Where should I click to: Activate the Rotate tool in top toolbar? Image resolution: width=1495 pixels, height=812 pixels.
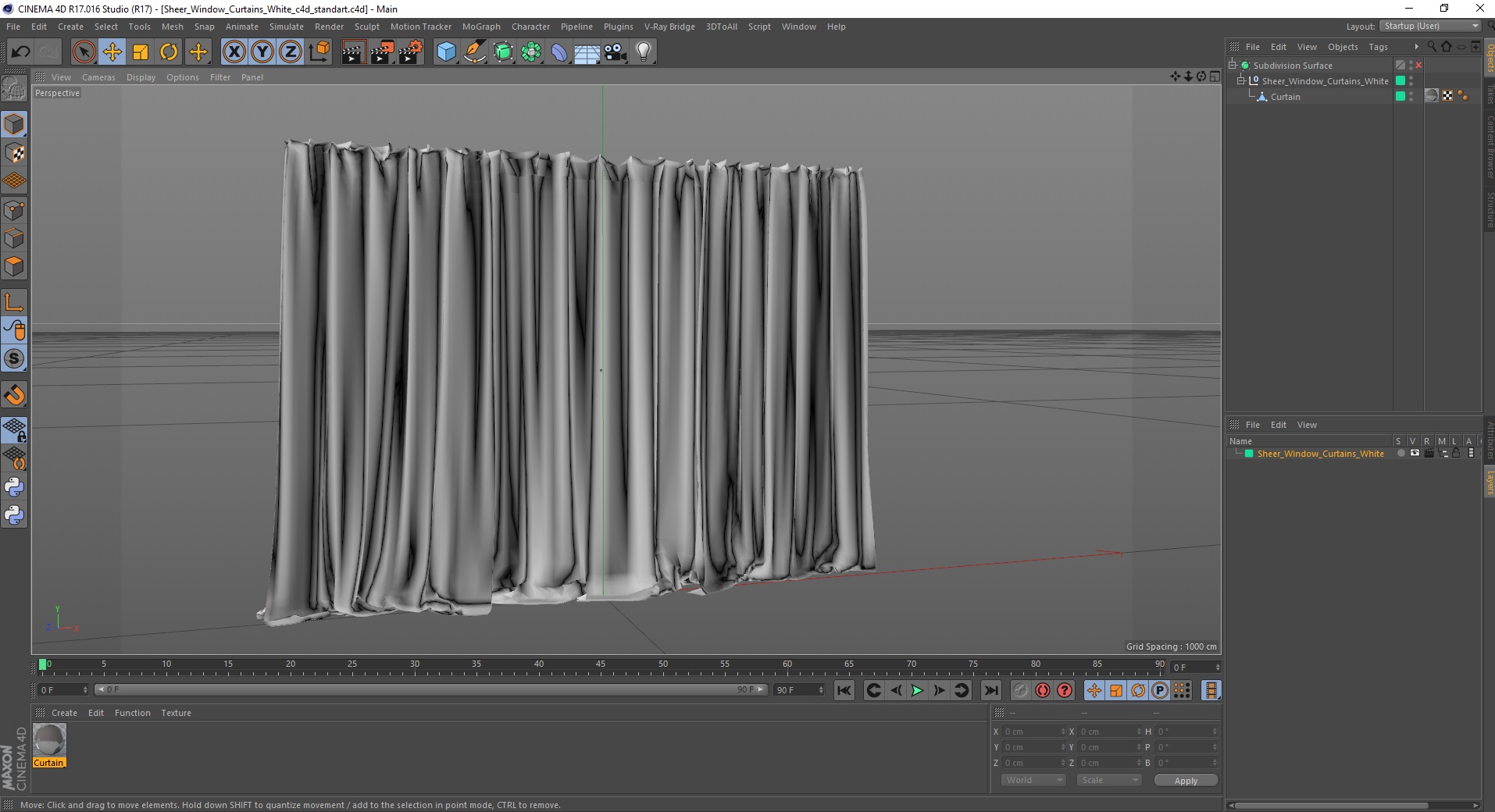169,52
